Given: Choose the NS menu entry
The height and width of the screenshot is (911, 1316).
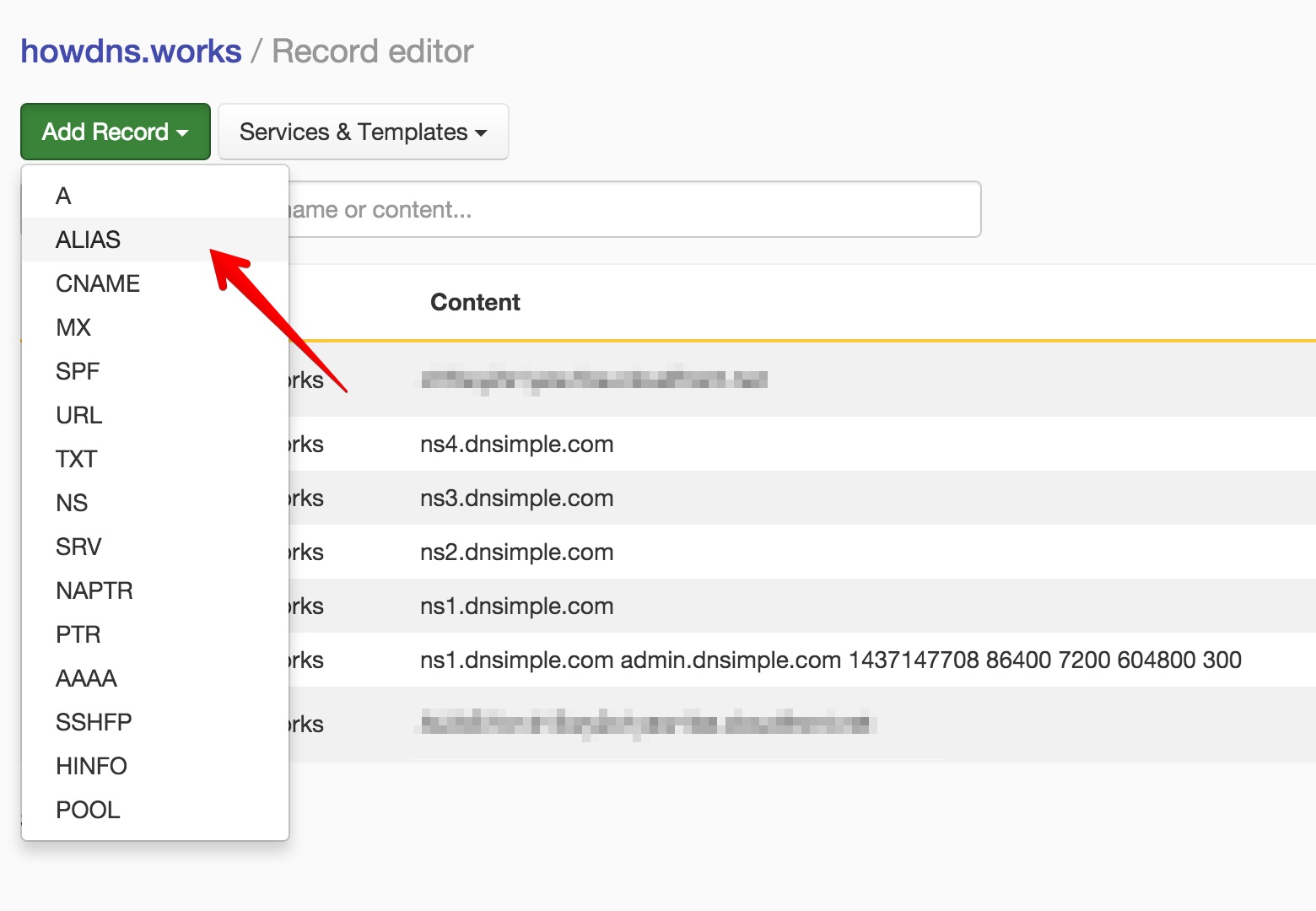Looking at the screenshot, I should (x=72, y=503).
